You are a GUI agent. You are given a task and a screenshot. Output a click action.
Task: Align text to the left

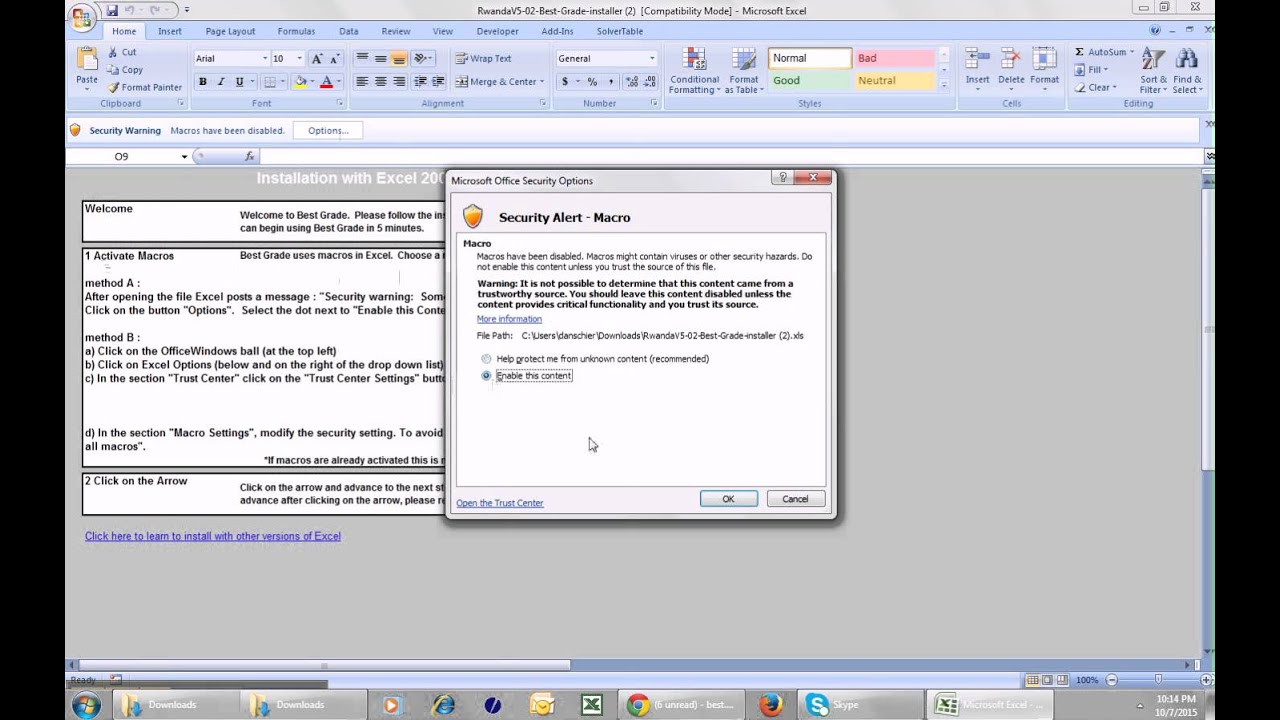pos(362,82)
